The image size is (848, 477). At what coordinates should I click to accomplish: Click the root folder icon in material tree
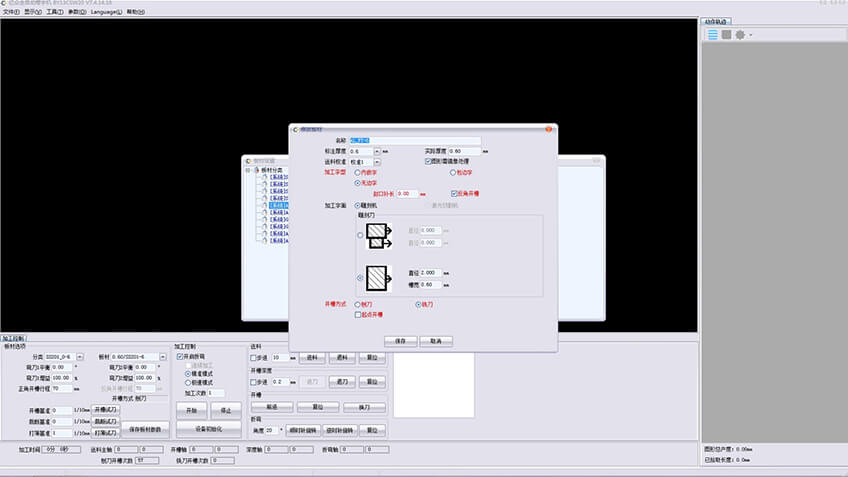click(256, 170)
